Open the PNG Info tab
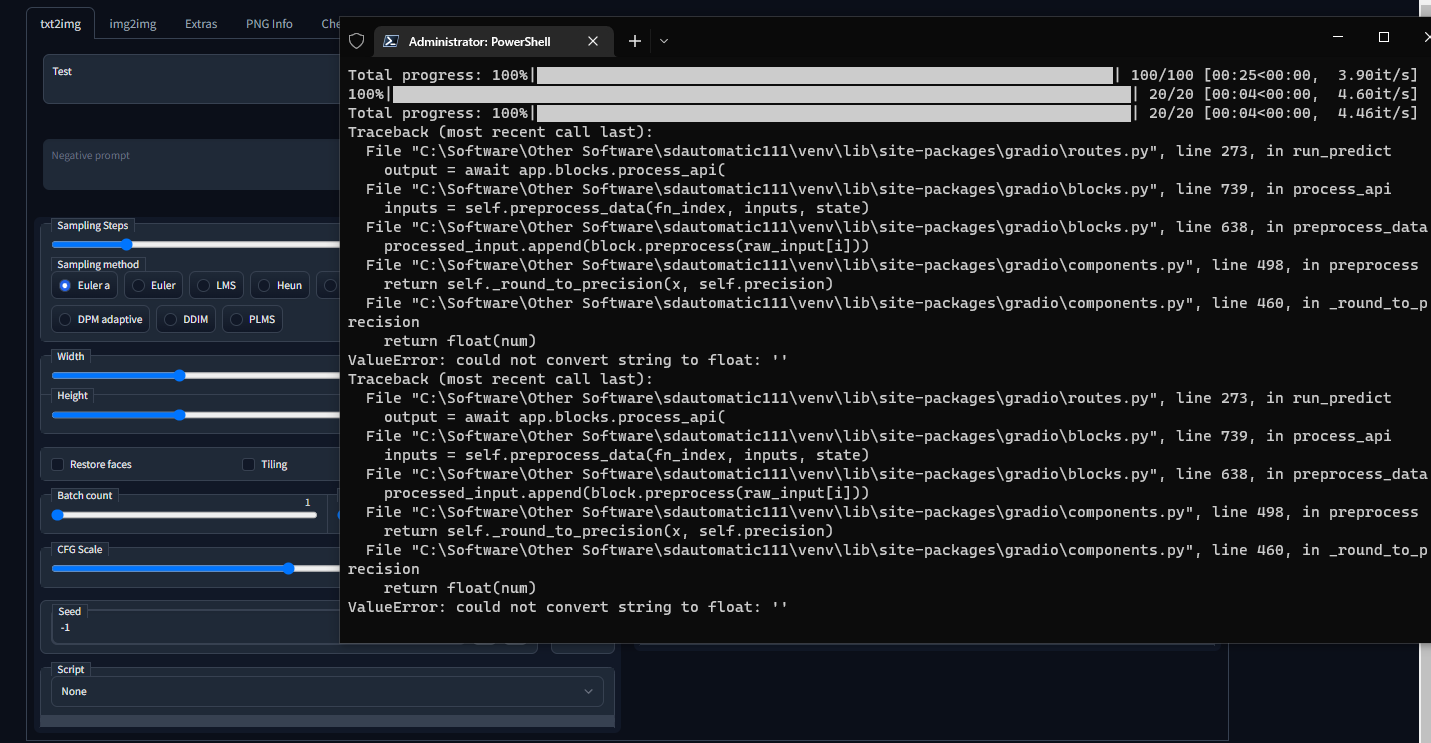 (269, 23)
